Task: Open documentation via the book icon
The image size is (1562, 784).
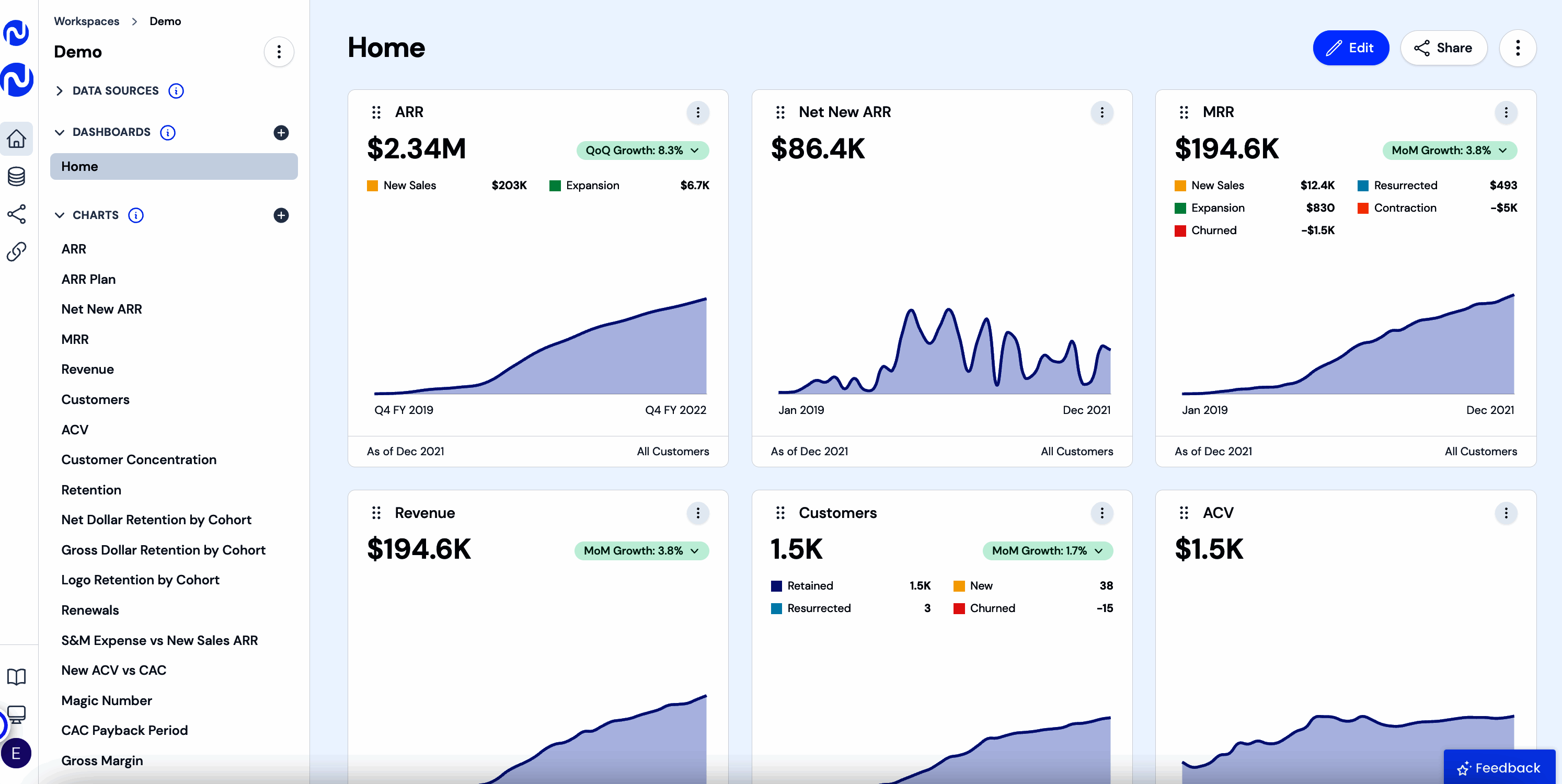Action: (17, 676)
